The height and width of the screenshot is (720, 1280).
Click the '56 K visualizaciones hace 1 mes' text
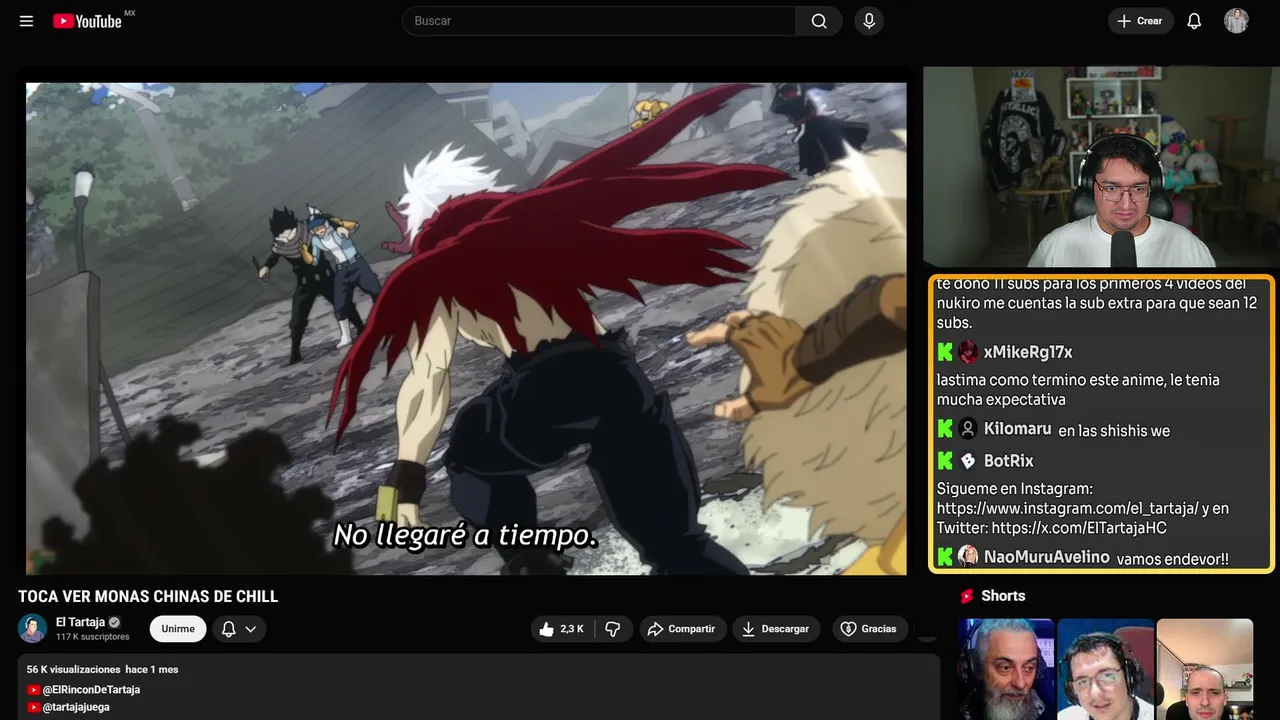pos(102,669)
